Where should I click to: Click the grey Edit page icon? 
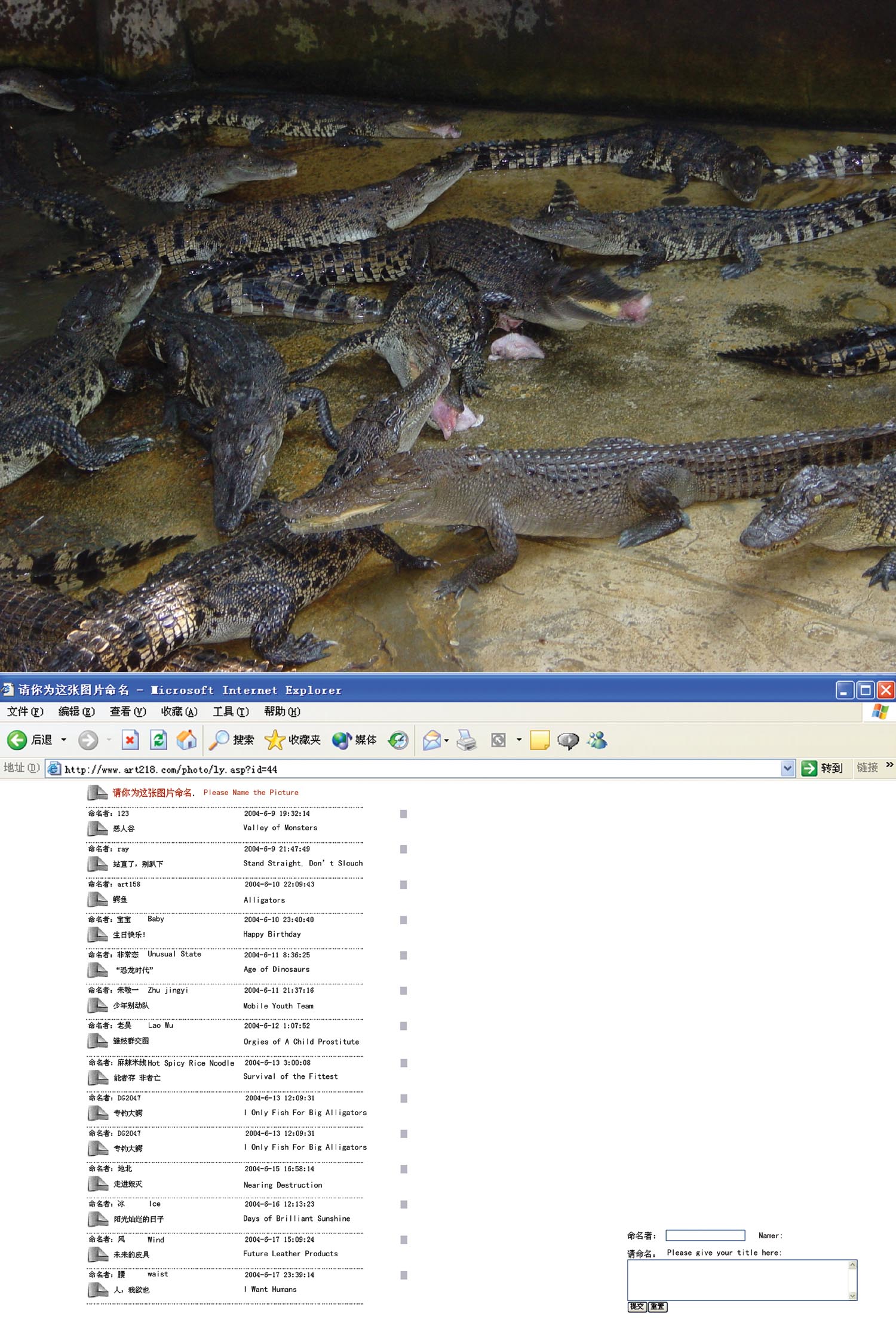[498, 740]
